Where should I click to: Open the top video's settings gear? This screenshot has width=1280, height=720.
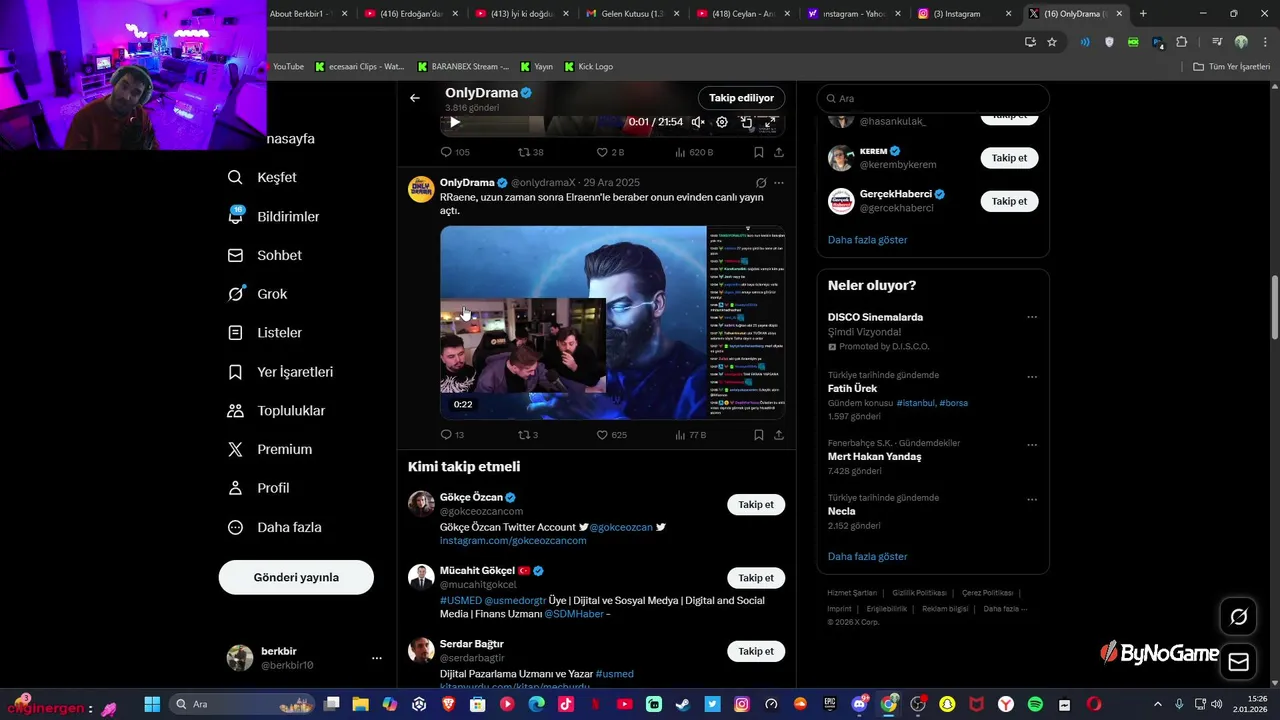722,122
